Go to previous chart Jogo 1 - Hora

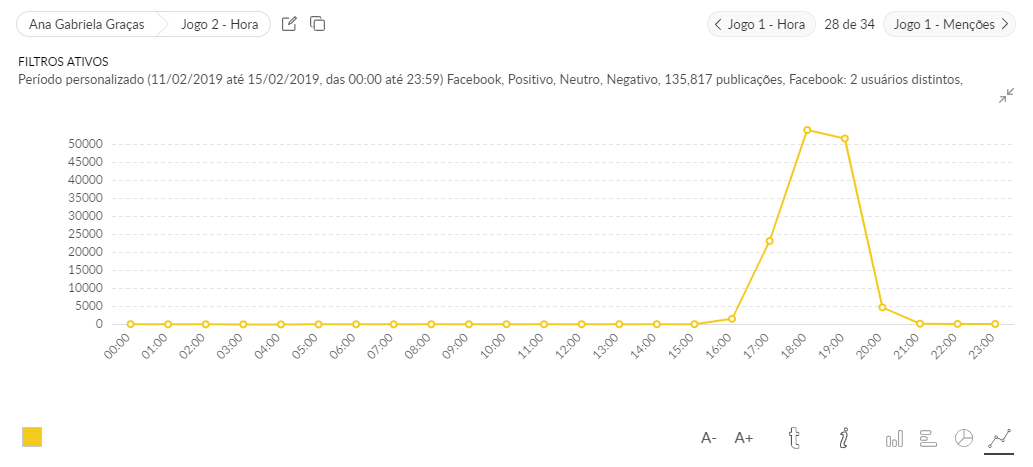coord(762,24)
